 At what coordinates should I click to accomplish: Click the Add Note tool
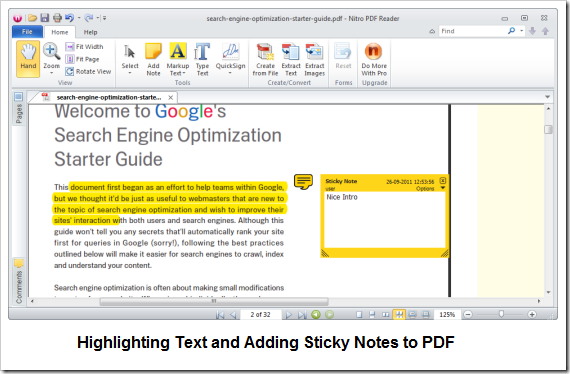[153, 59]
